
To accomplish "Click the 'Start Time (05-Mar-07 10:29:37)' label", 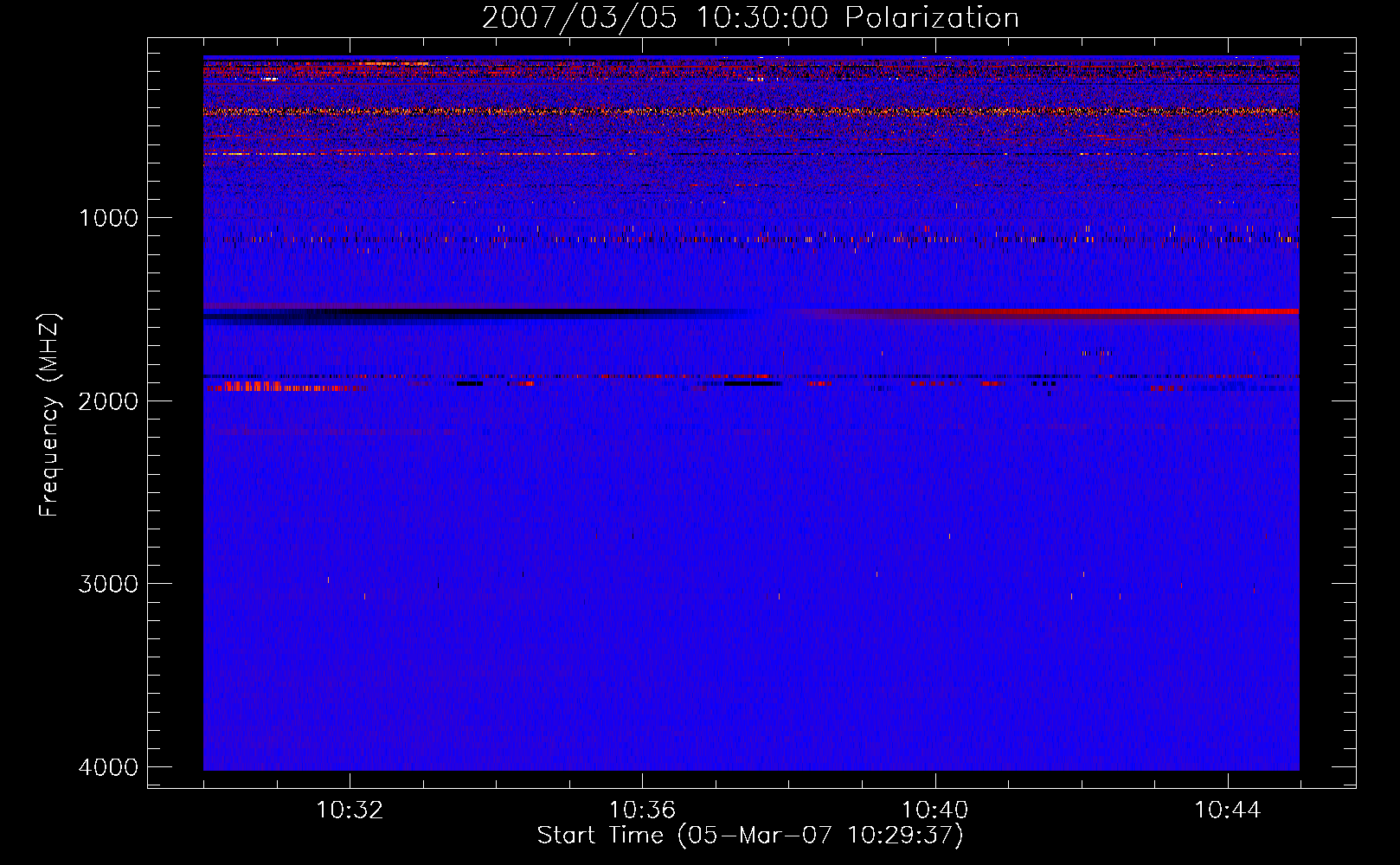I will [x=750, y=836].
